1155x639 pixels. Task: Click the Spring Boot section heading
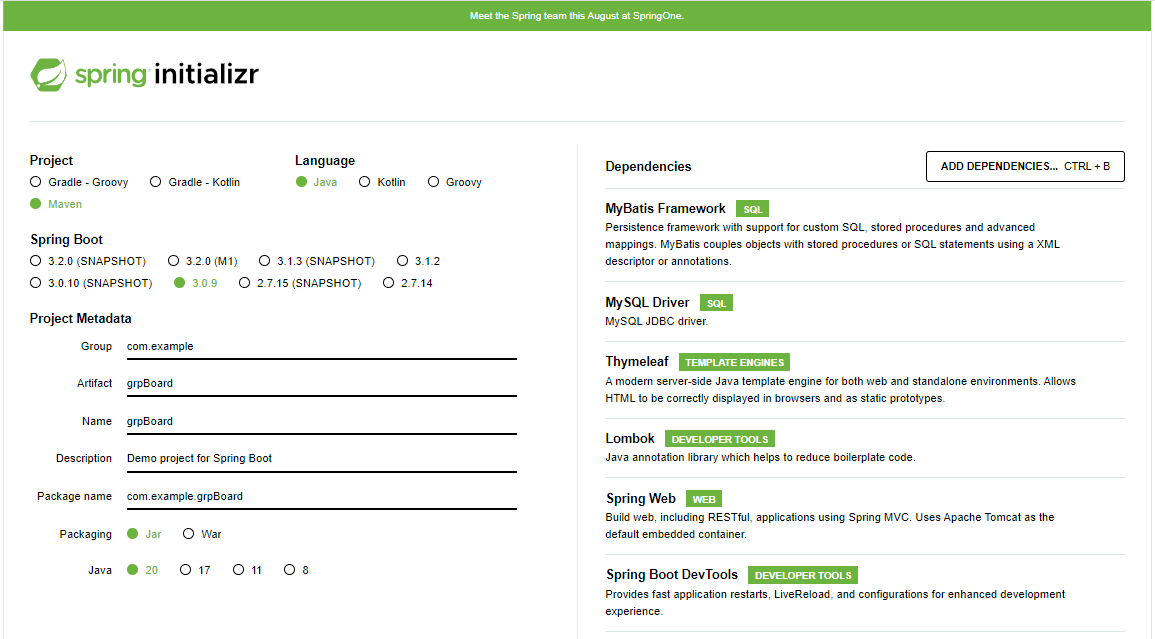(x=66, y=240)
